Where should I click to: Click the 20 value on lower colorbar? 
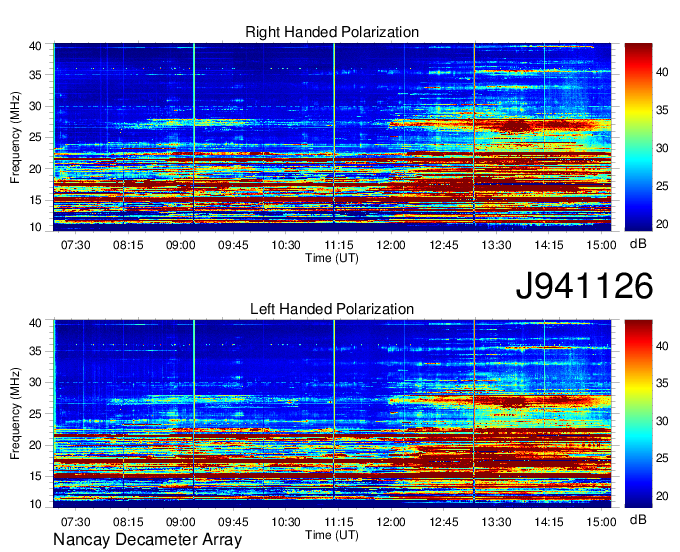[662, 496]
